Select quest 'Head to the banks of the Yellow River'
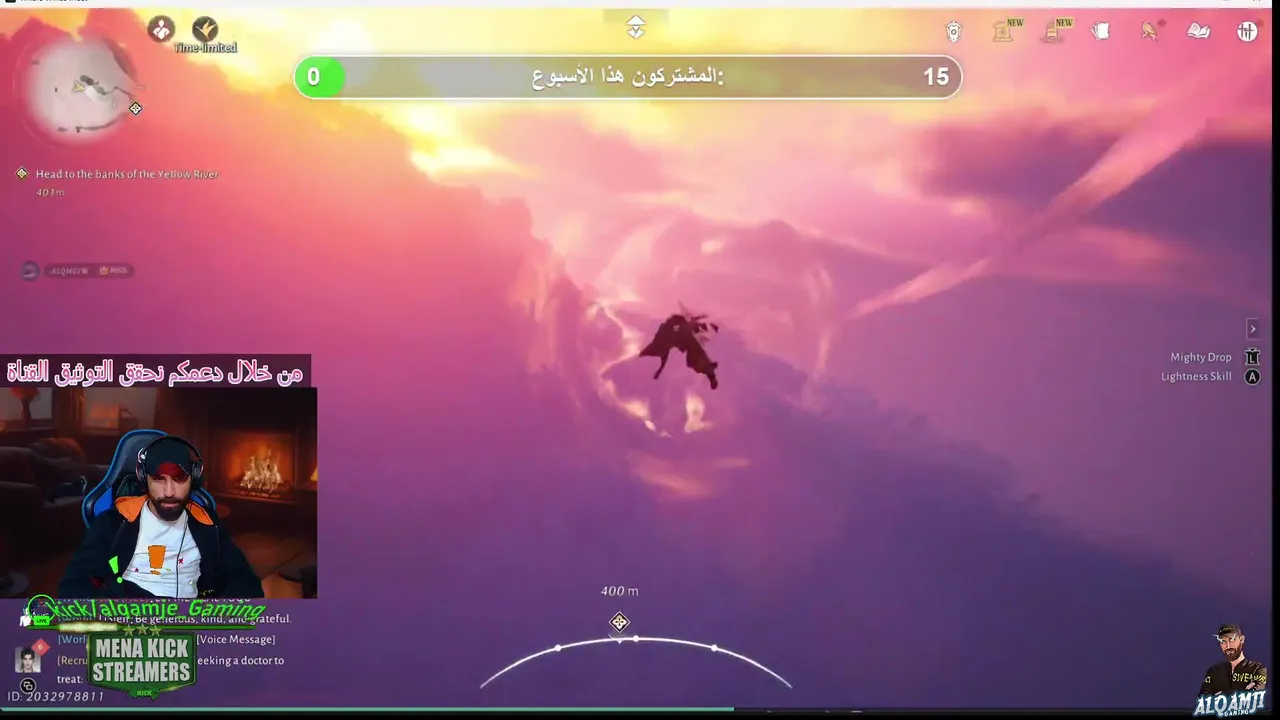 (127, 174)
